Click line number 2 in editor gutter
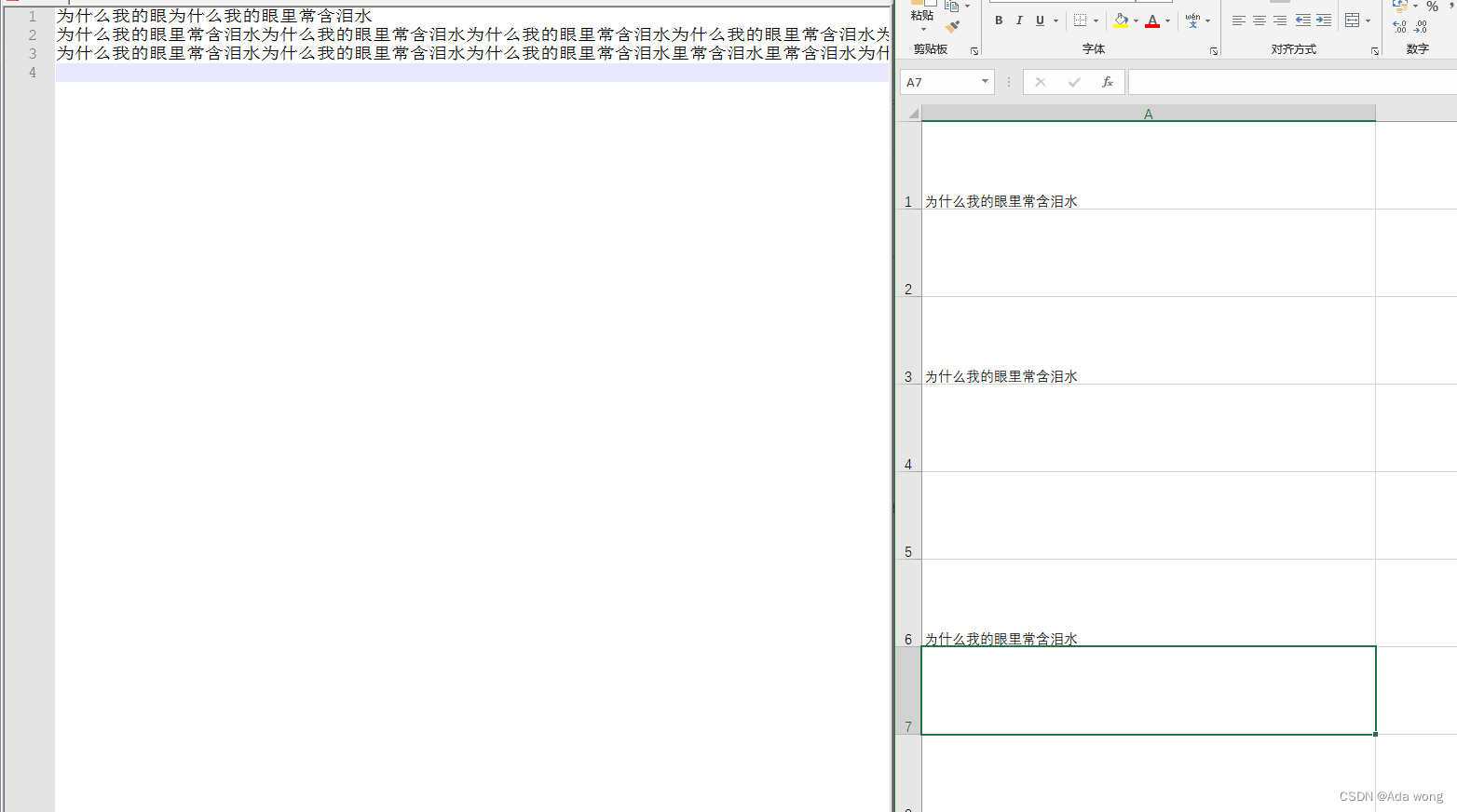Screen dimensions: 1457x812 click(x=33, y=34)
